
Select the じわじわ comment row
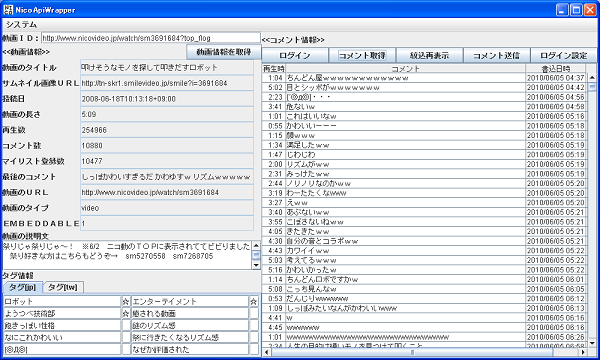424,155
